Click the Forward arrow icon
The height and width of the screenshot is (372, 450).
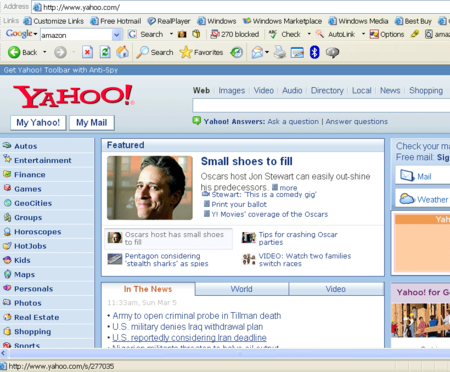click(60, 52)
